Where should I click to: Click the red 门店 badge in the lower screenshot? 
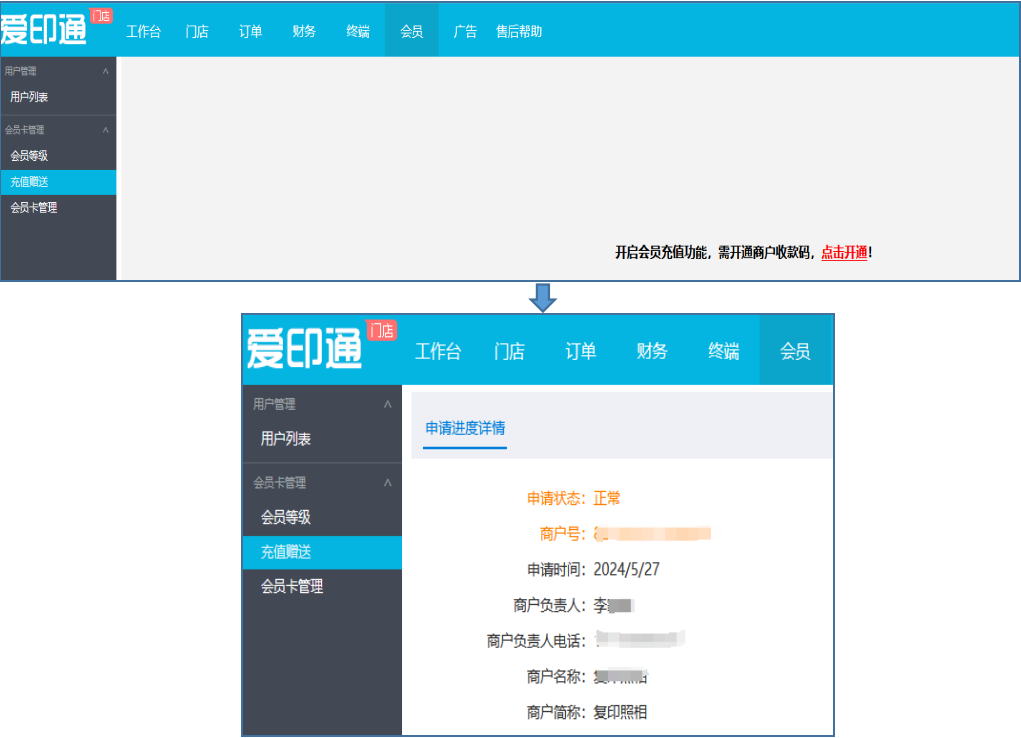tap(381, 330)
